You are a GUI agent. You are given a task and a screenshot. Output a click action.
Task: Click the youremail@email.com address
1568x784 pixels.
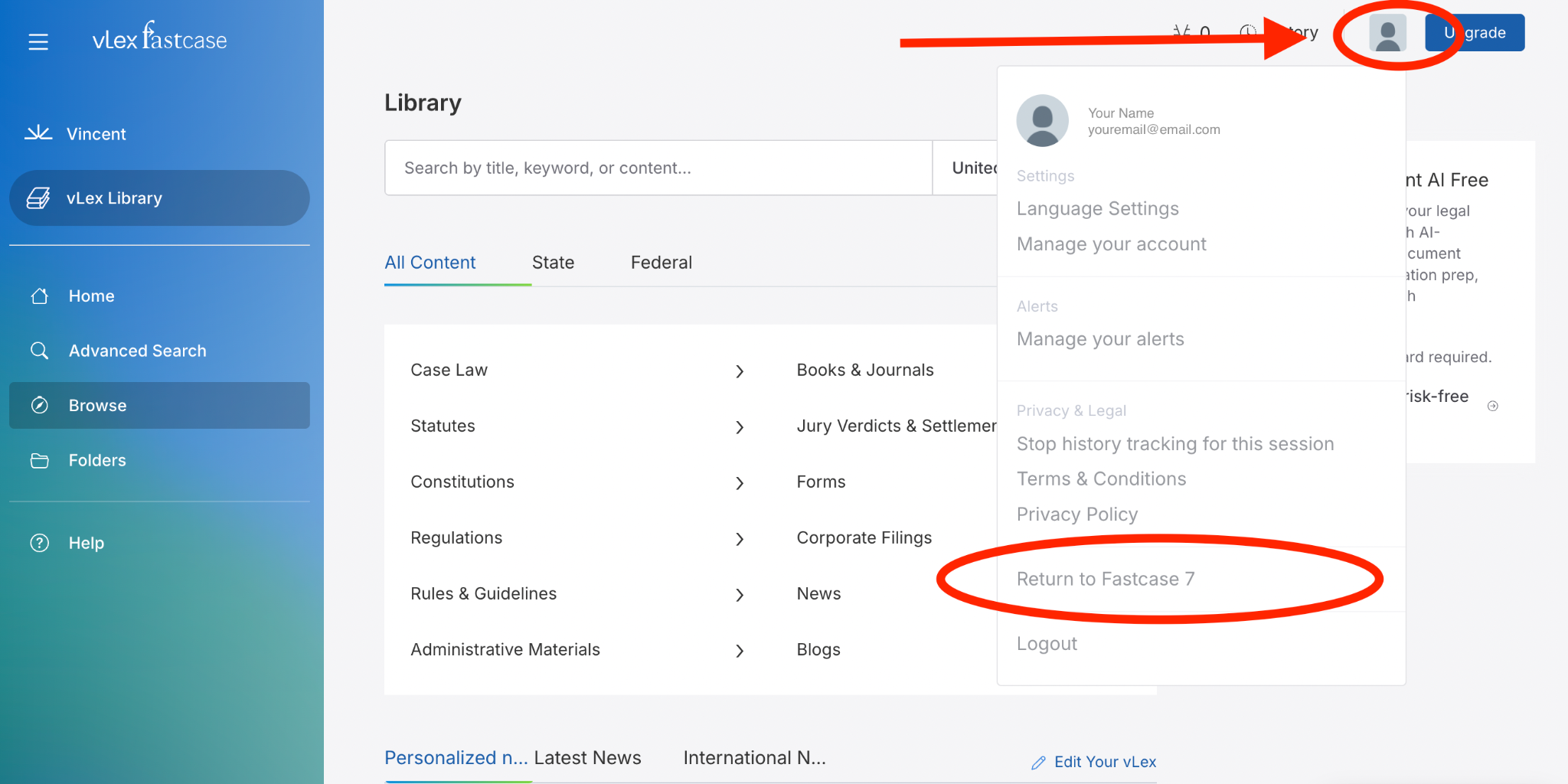click(1154, 130)
